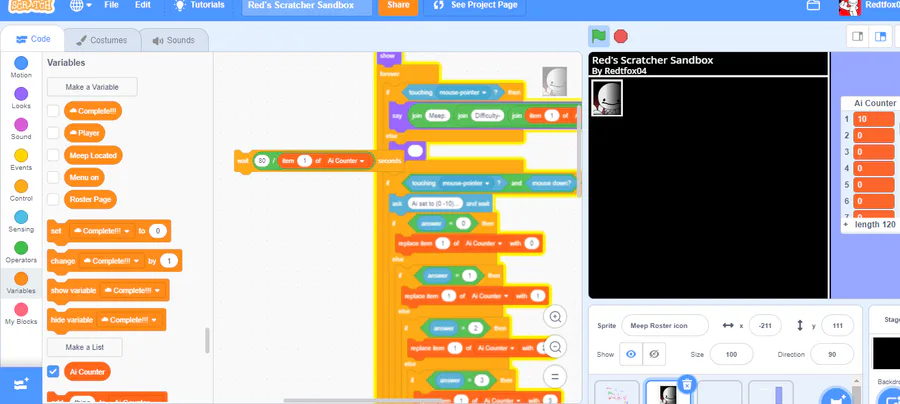Open dropdown in hide variable block
This screenshot has width=900, height=404.
(x=129, y=320)
